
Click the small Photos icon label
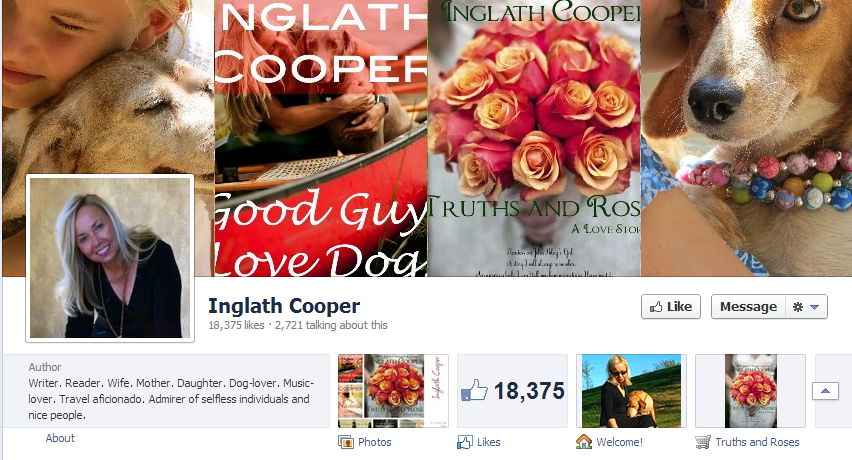pos(346,442)
